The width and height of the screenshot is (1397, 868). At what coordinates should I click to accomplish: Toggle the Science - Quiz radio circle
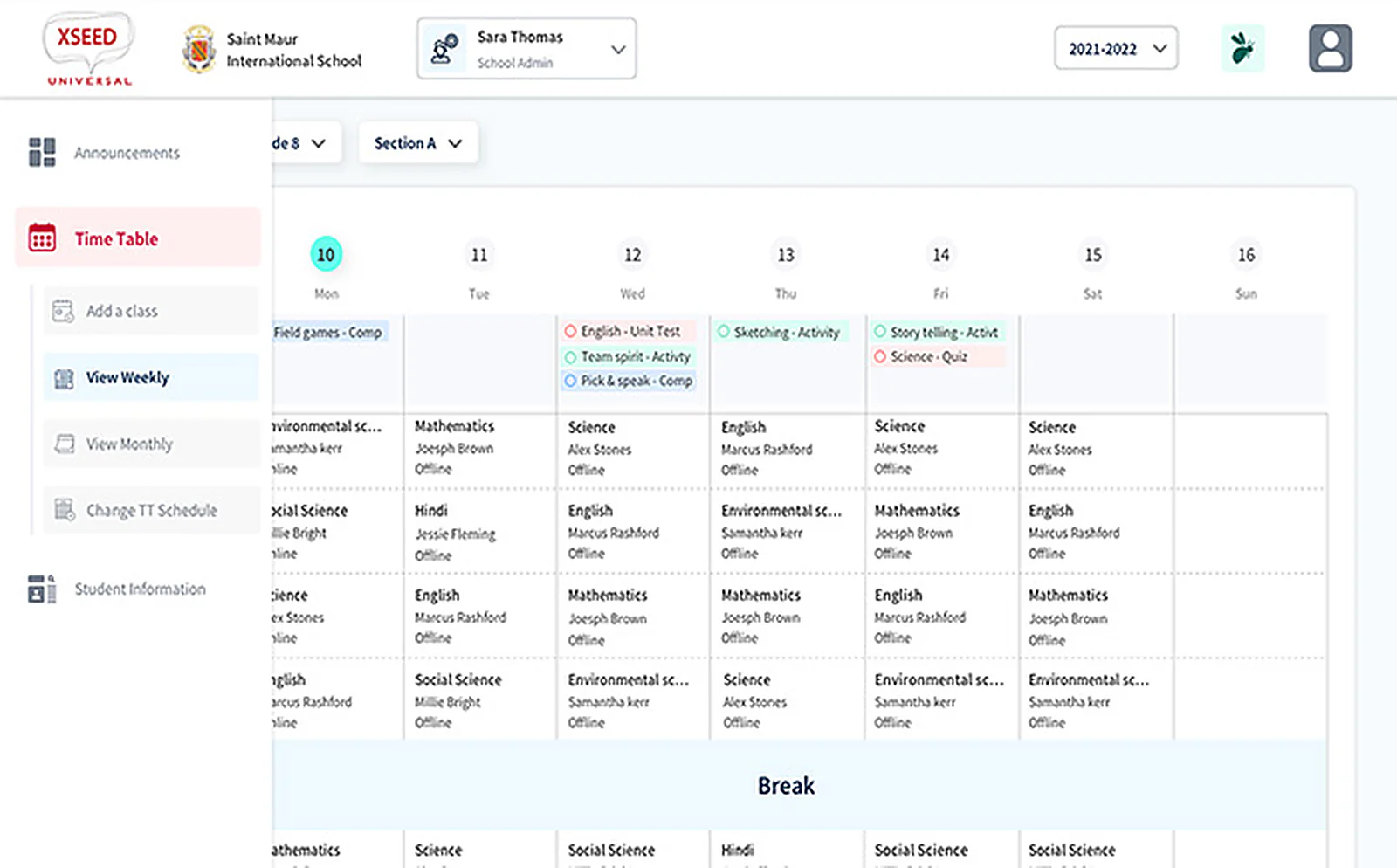pos(880,356)
